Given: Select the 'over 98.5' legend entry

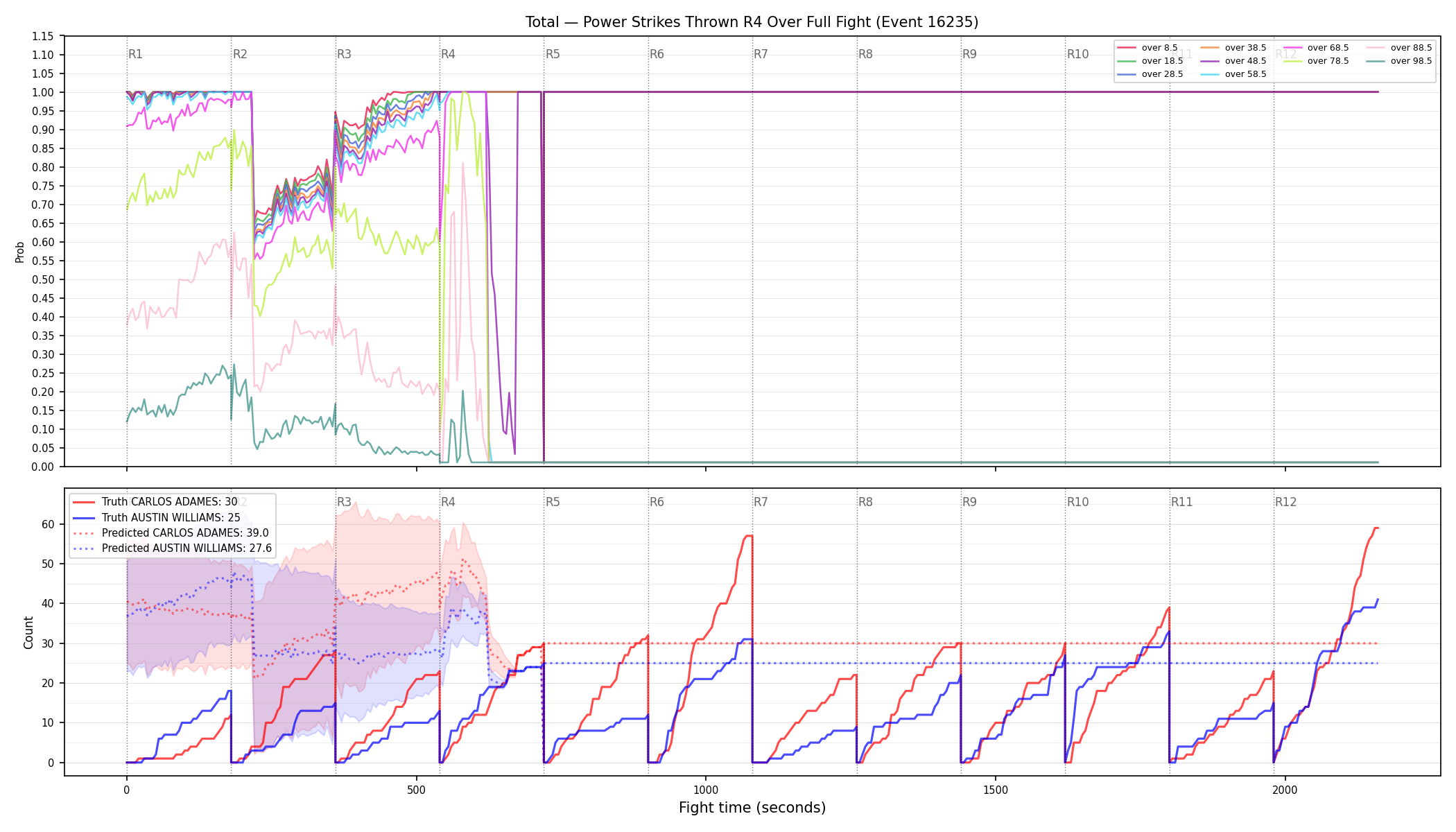Looking at the screenshot, I should point(1398,61).
